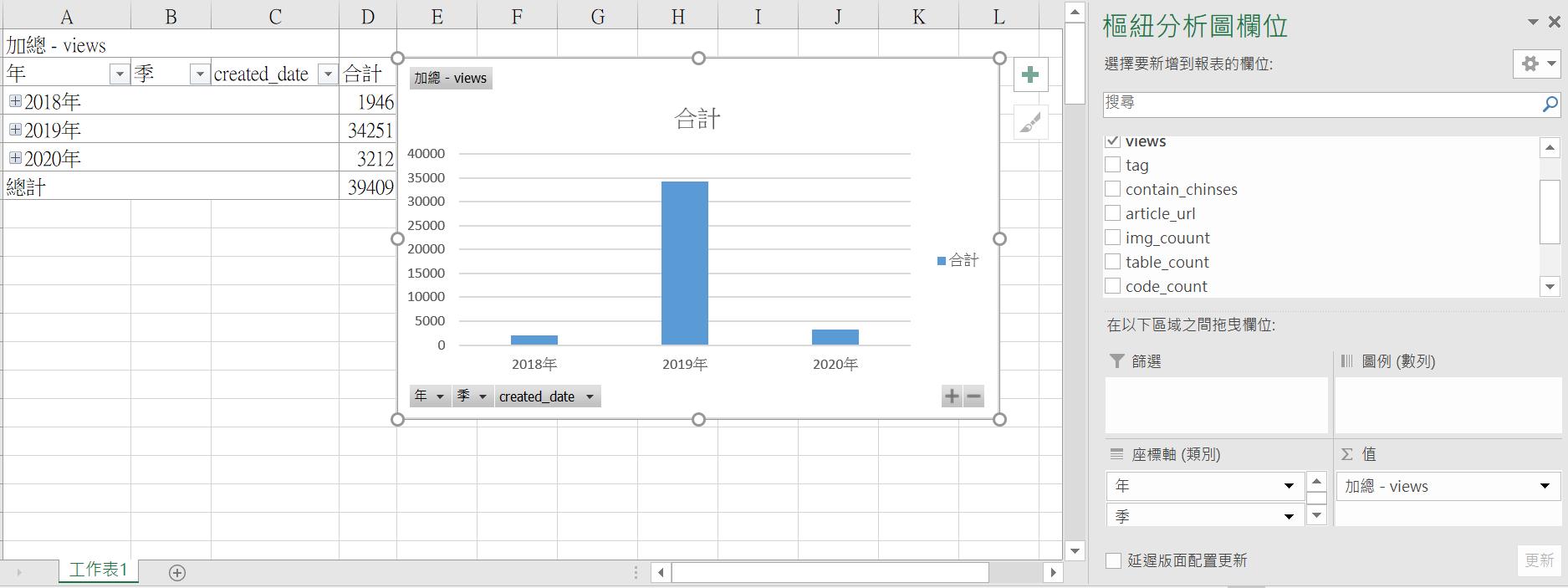Viewport: 1568px width, 588px height.
Task: Select cell with value 1946
Action: (x=368, y=101)
